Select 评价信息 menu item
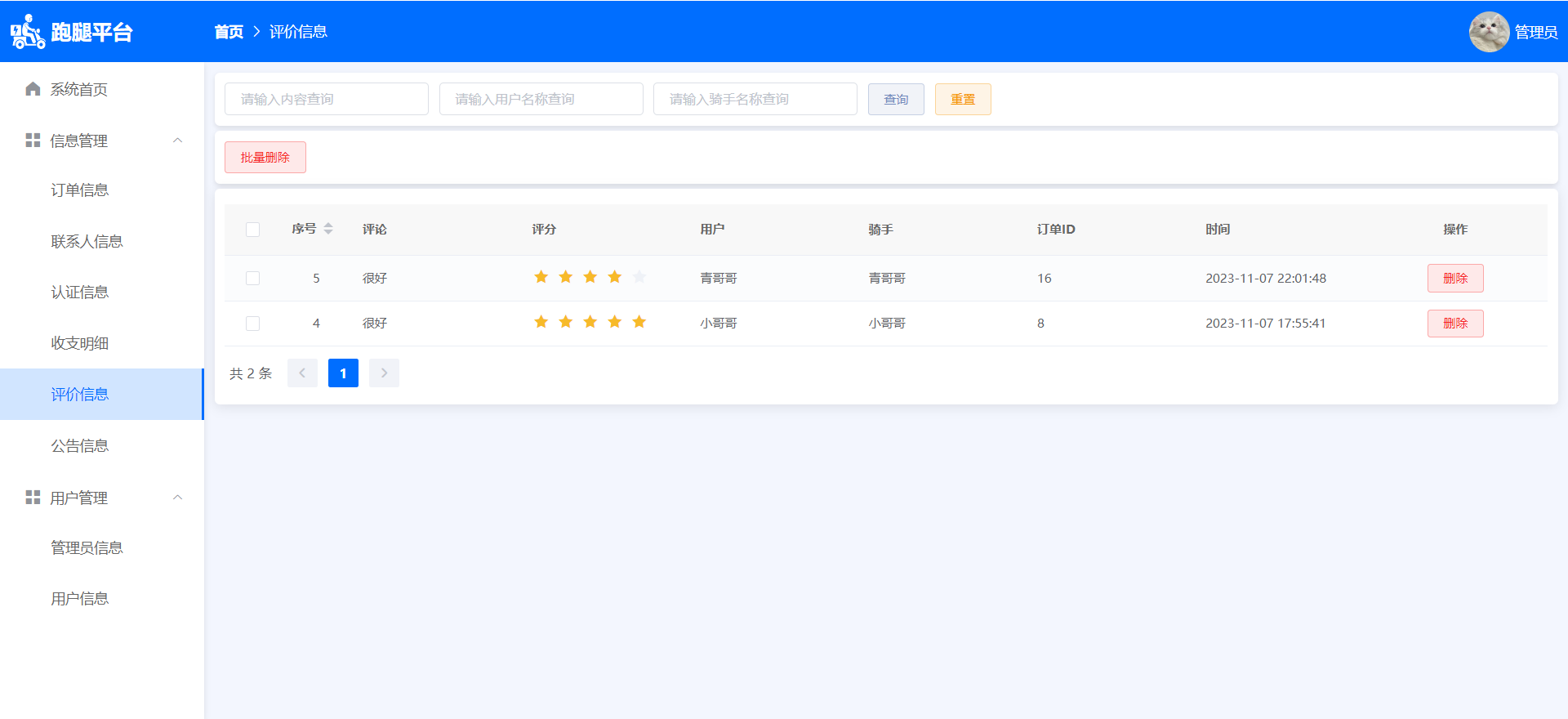Viewport: 1568px width, 719px height. tap(102, 395)
